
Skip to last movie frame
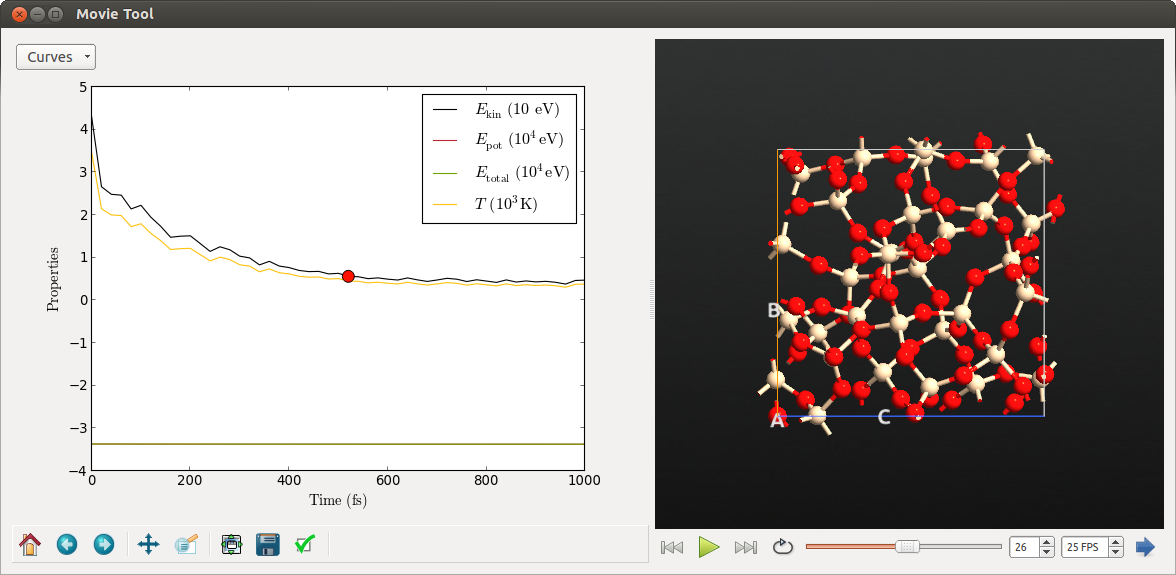[x=746, y=547]
